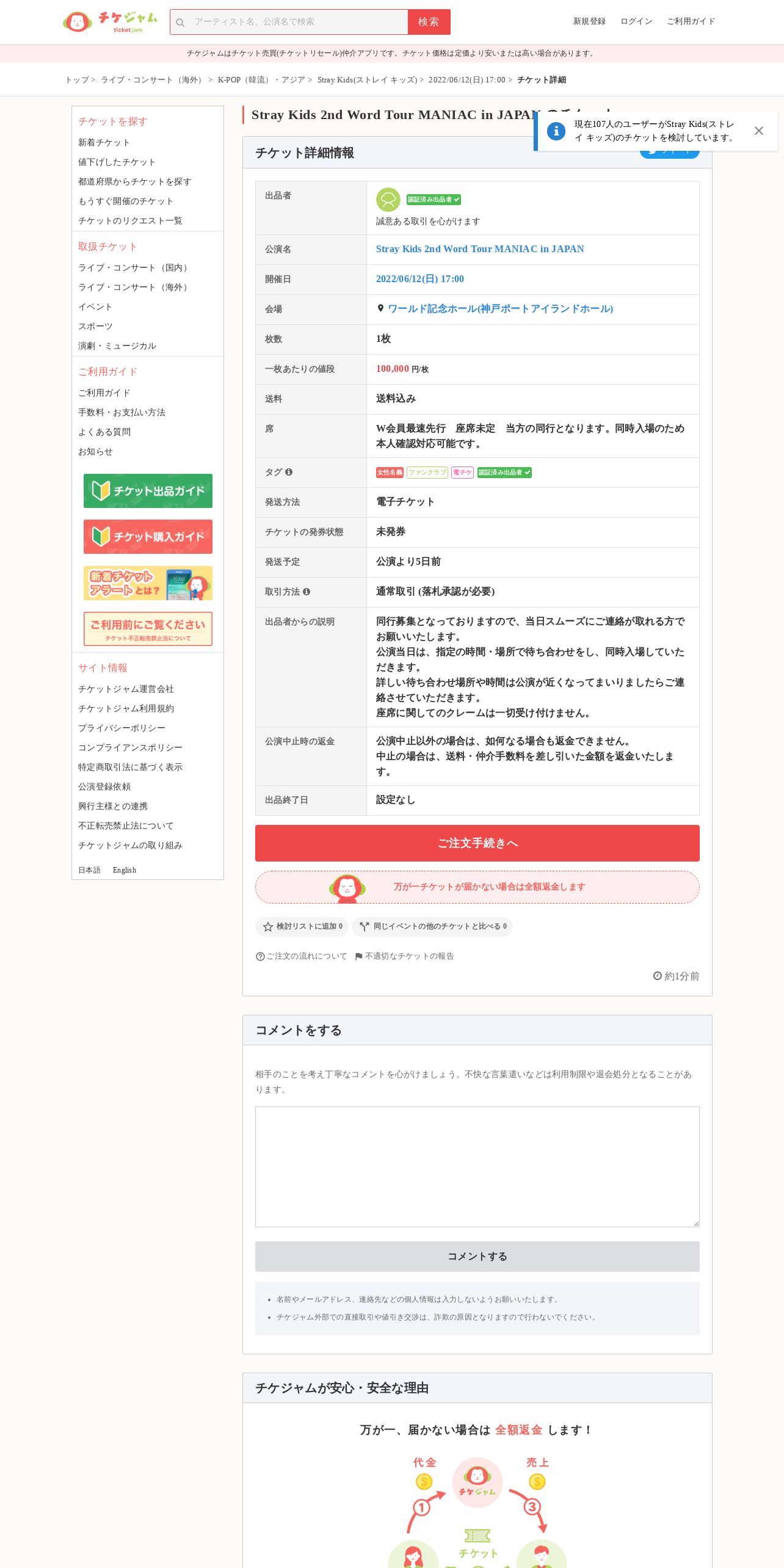
Task: Click the event name link in details
Action: [480, 249]
